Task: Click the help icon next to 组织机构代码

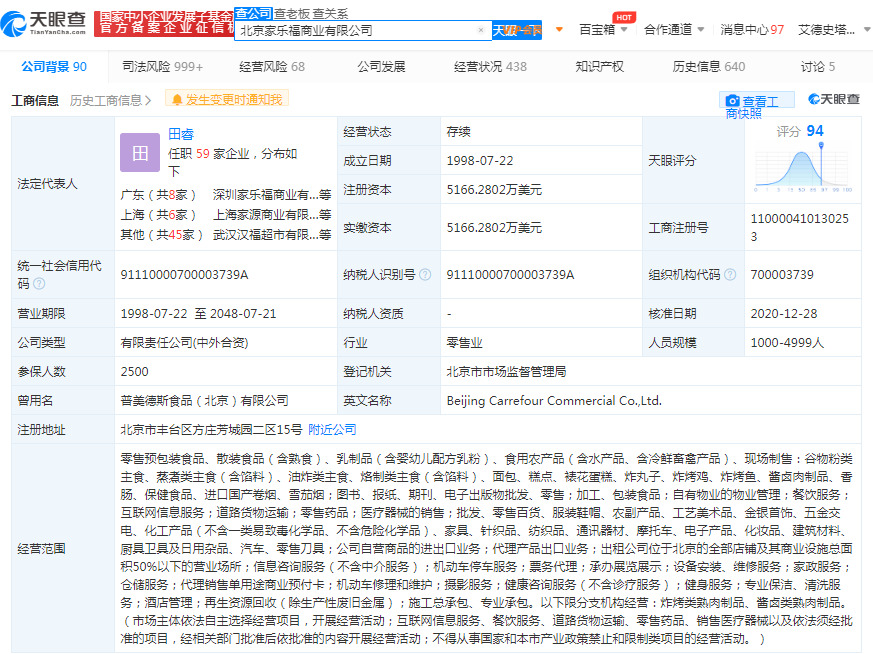Action: [x=730, y=274]
